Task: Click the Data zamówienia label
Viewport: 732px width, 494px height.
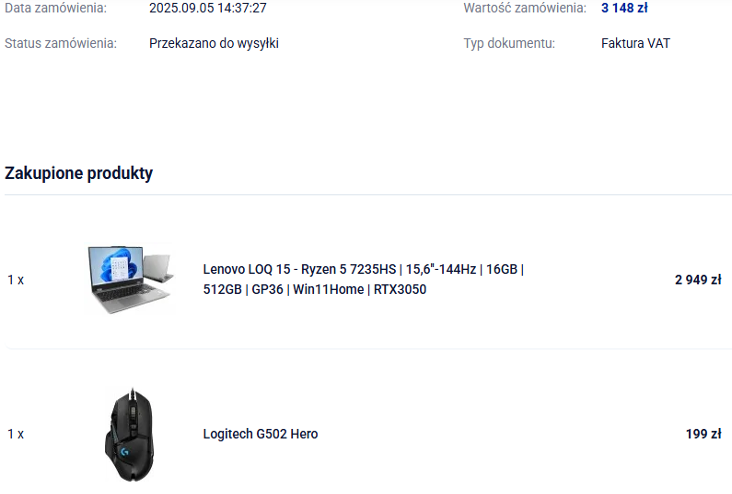Action: point(56,8)
